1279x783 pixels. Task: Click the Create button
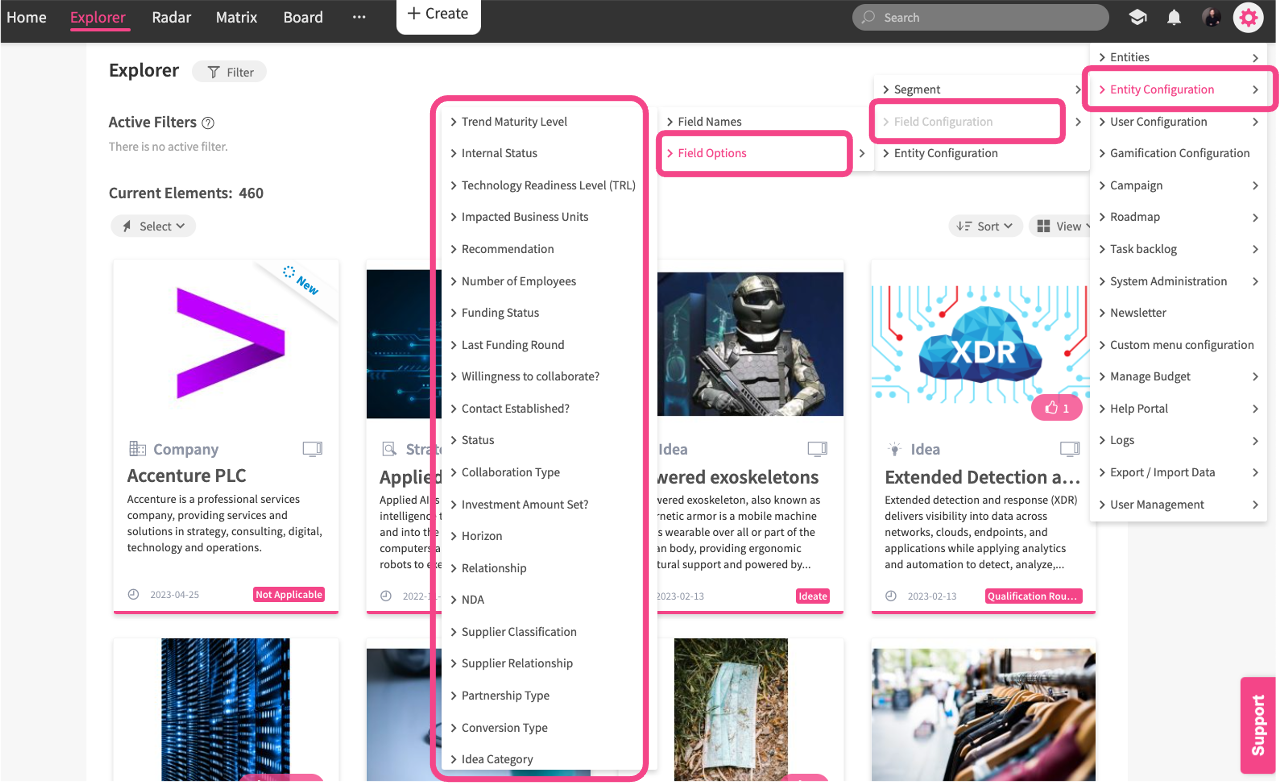[438, 14]
